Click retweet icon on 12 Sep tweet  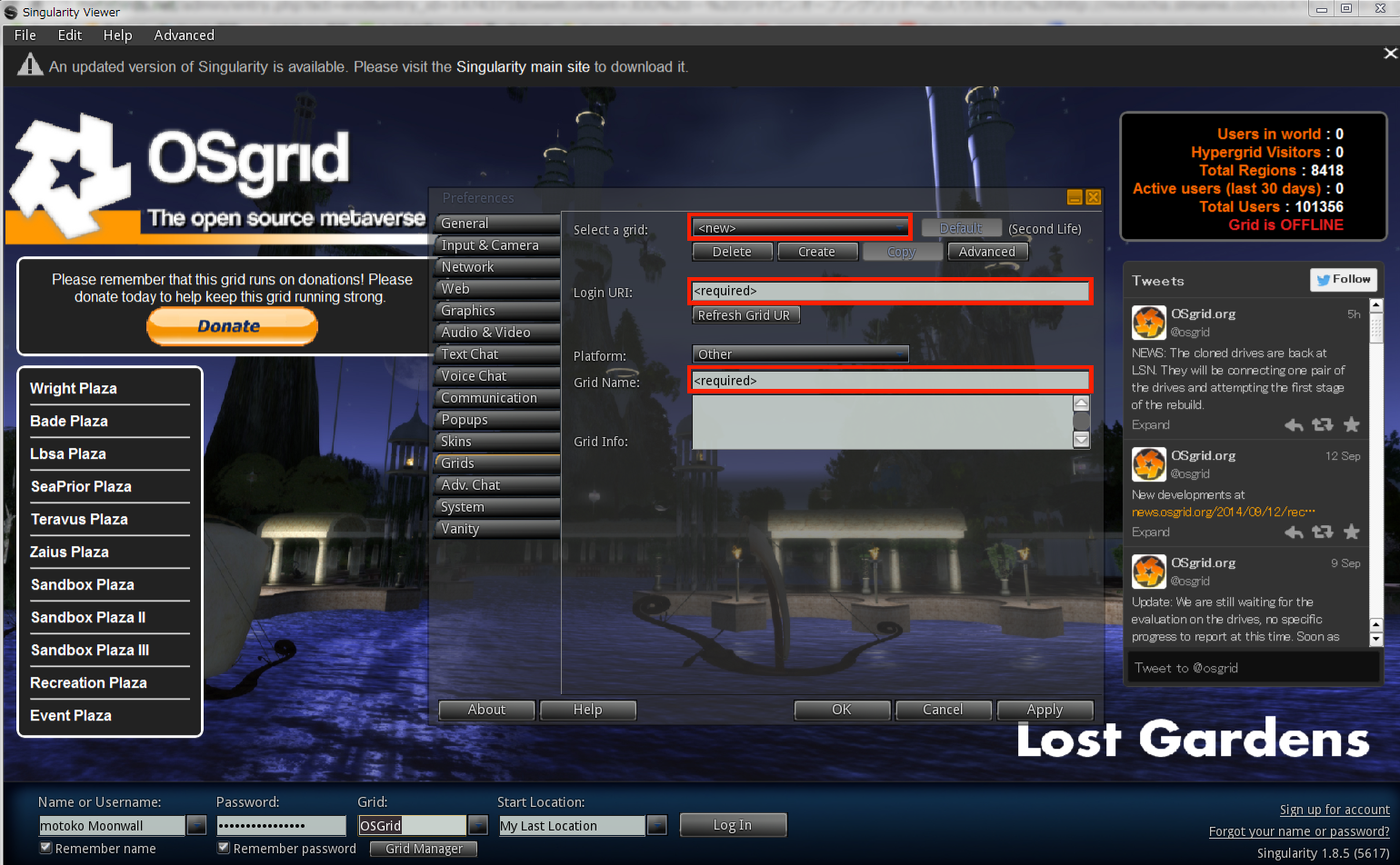click(x=1323, y=532)
